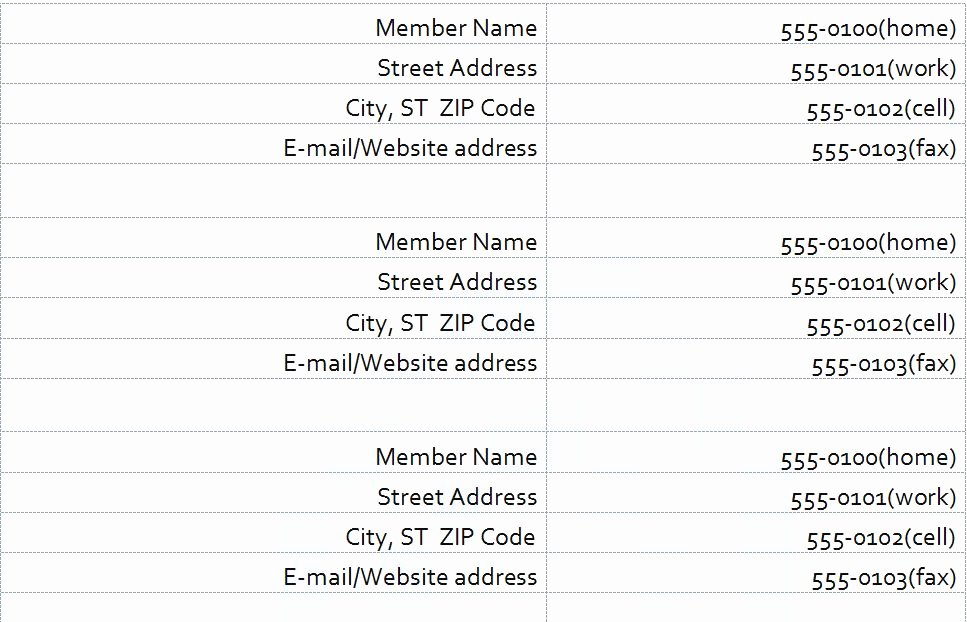Screen dimensions: 967x622
Task: Click City, ST ZIP Code in first block
Action: click(440, 108)
